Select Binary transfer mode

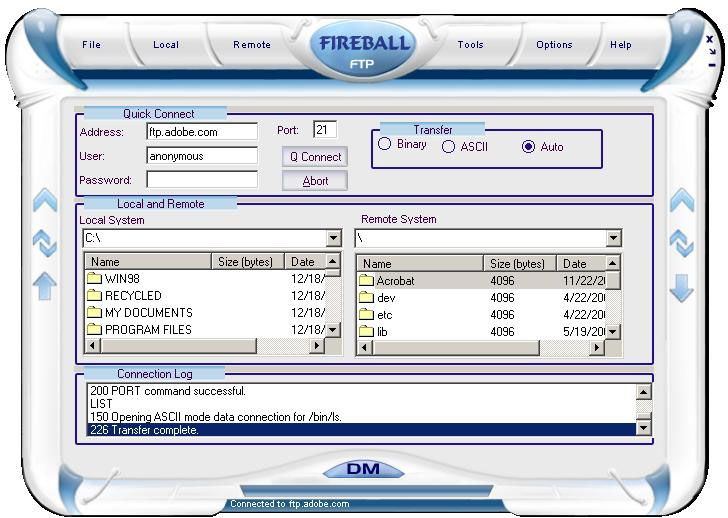384,144
